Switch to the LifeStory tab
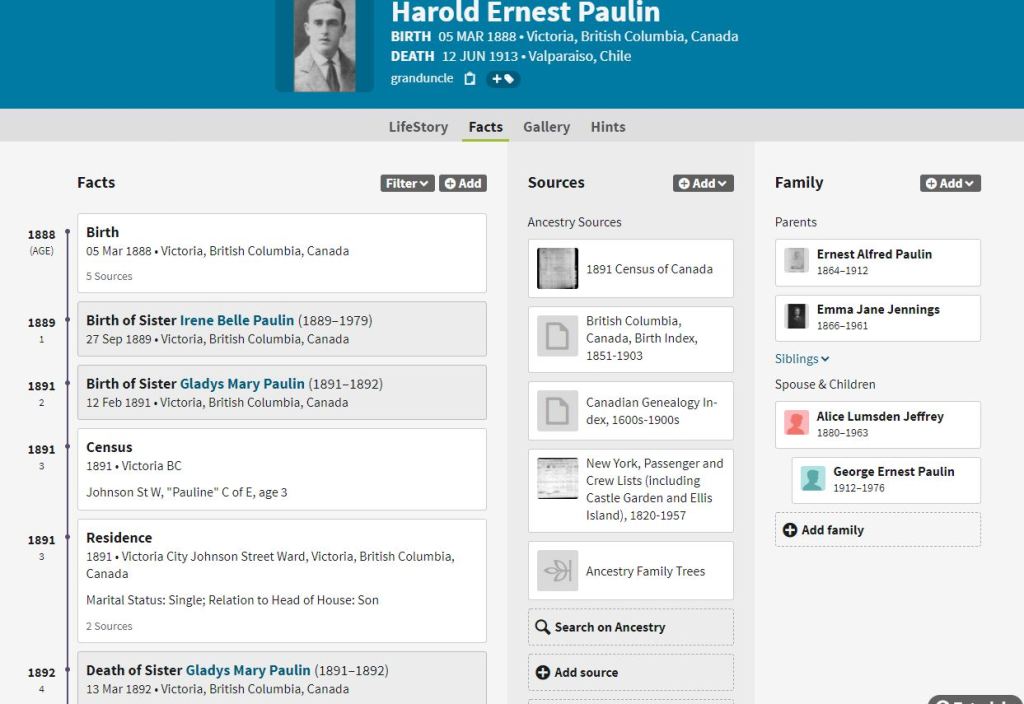The image size is (1024, 704). click(418, 127)
